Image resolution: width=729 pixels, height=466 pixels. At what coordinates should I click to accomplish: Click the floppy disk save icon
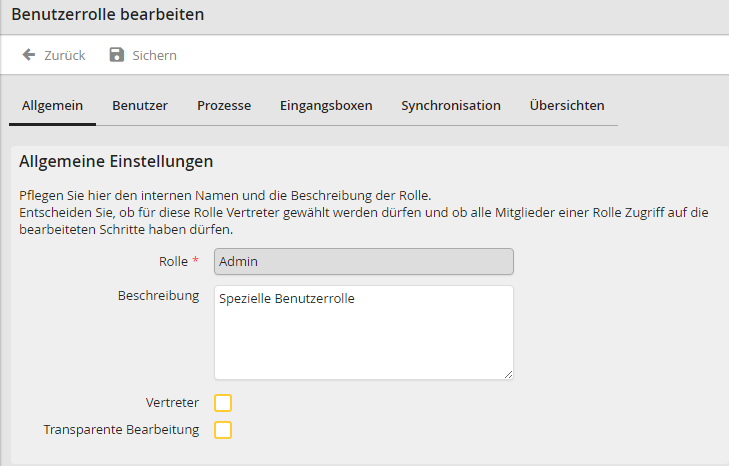[x=117, y=55]
